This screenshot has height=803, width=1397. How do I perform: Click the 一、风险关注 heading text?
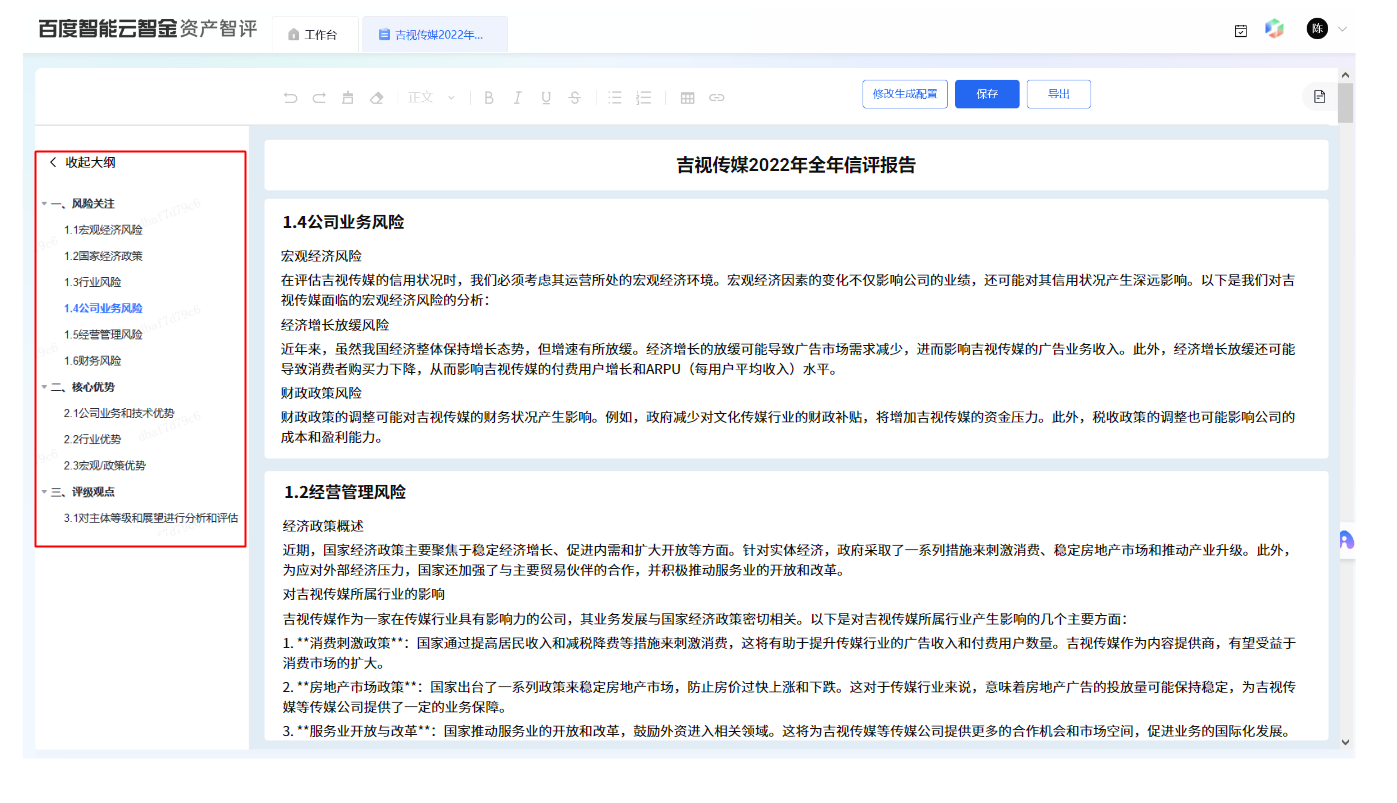[83, 204]
